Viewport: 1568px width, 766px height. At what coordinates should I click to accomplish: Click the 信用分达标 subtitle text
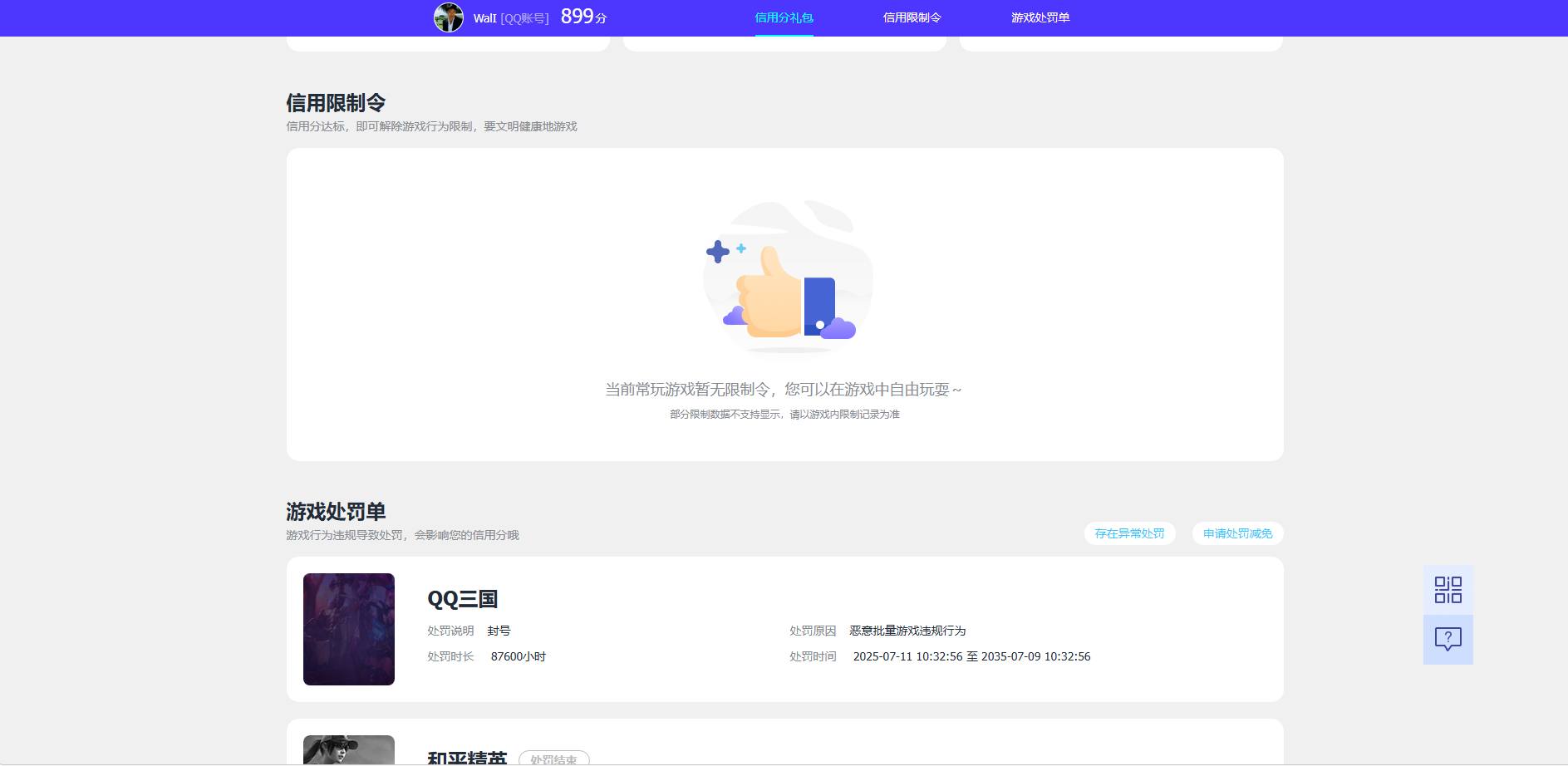point(431,126)
